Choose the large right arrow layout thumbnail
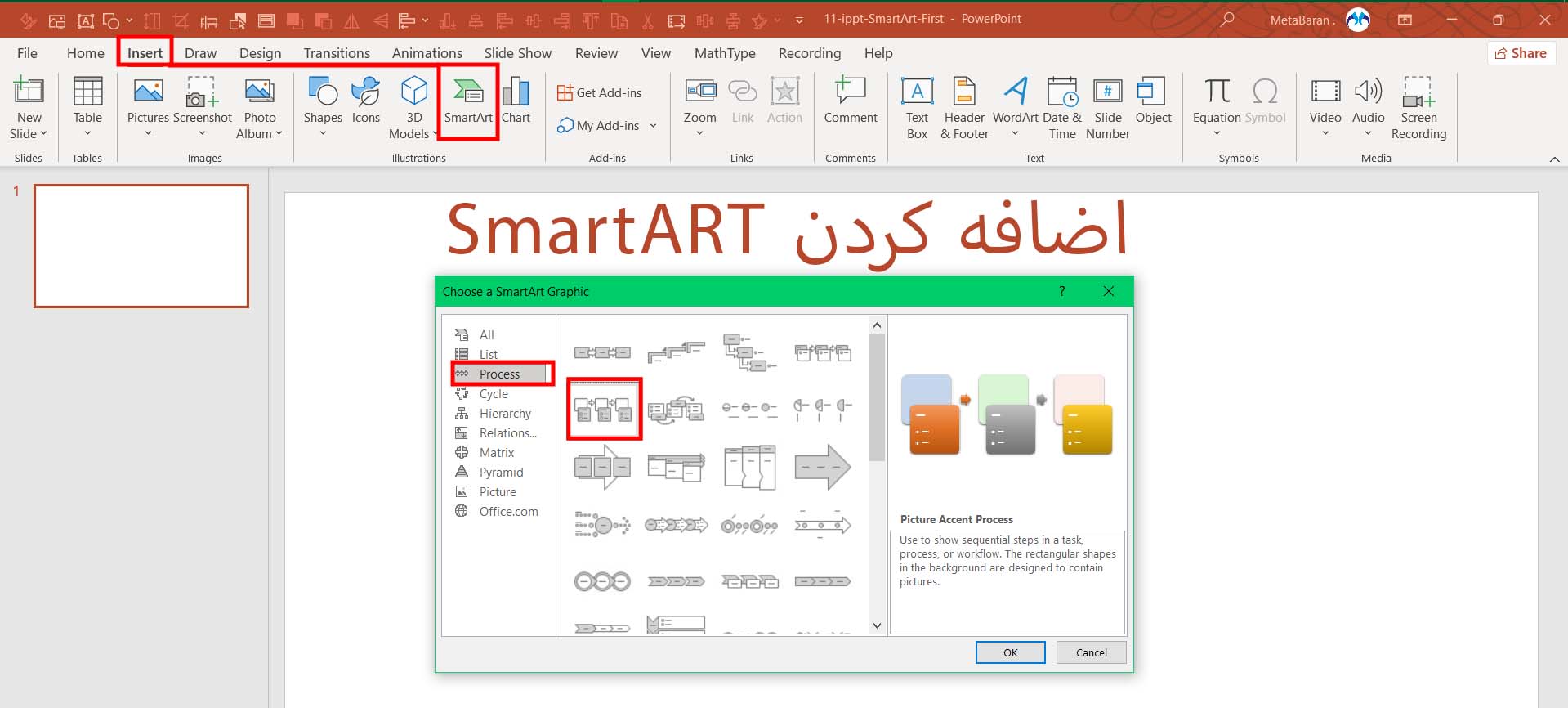Image resolution: width=1568 pixels, height=708 pixels. pyautogui.click(x=823, y=467)
